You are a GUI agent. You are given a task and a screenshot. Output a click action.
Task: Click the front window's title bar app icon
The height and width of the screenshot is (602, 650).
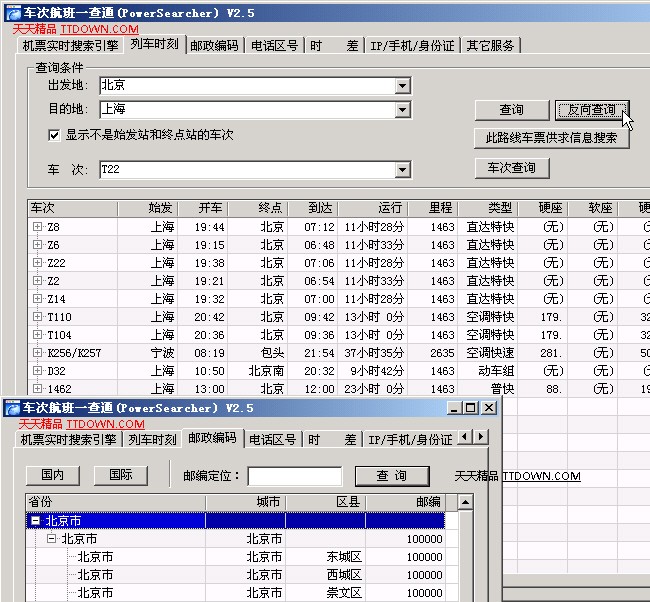point(12,408)
